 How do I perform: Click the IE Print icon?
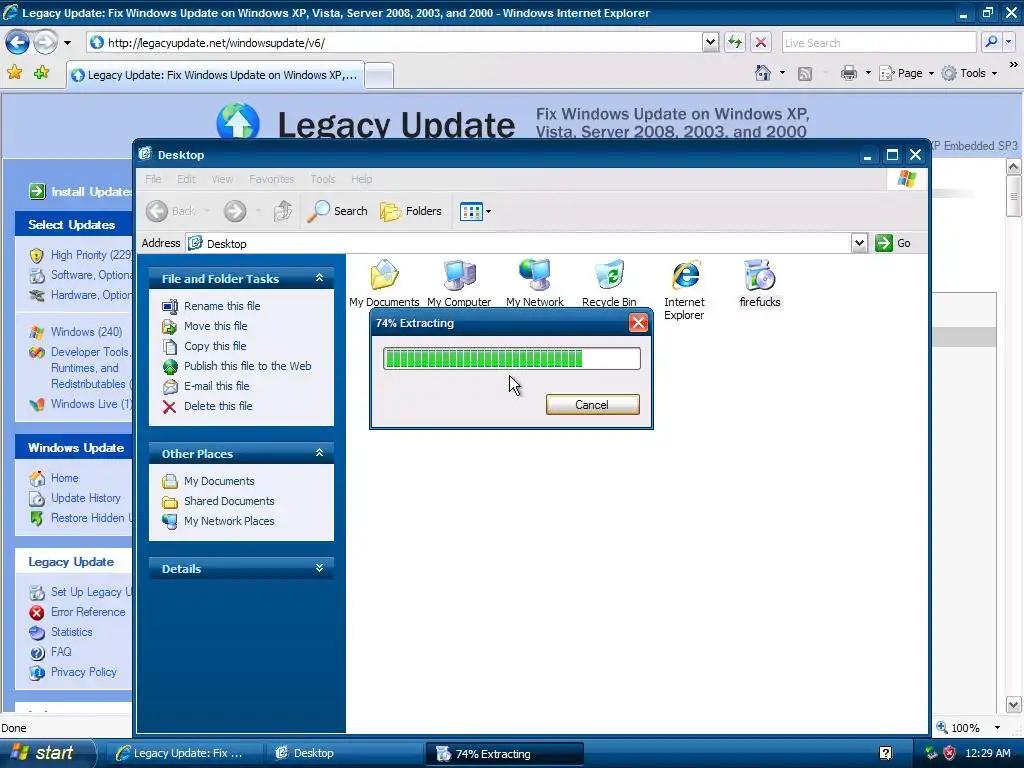[848, 73]
